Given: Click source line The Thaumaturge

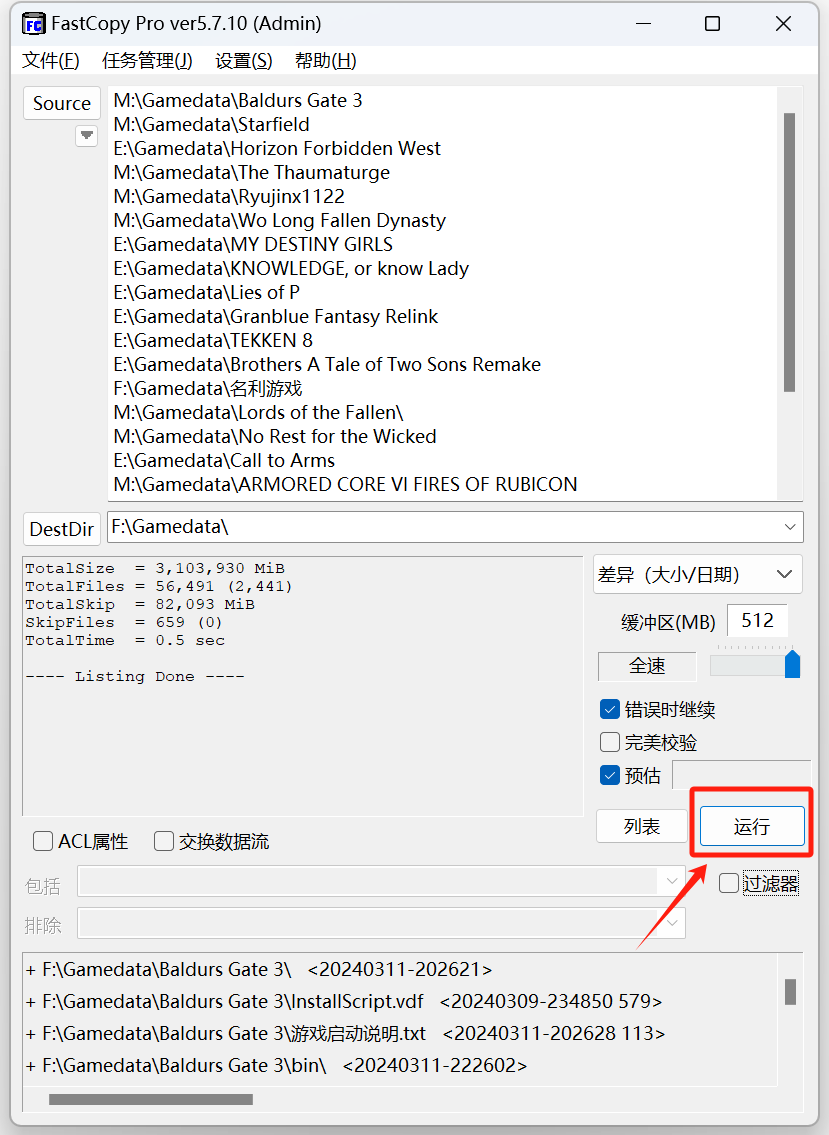Looking at the screenshot, I should point(251,172).
